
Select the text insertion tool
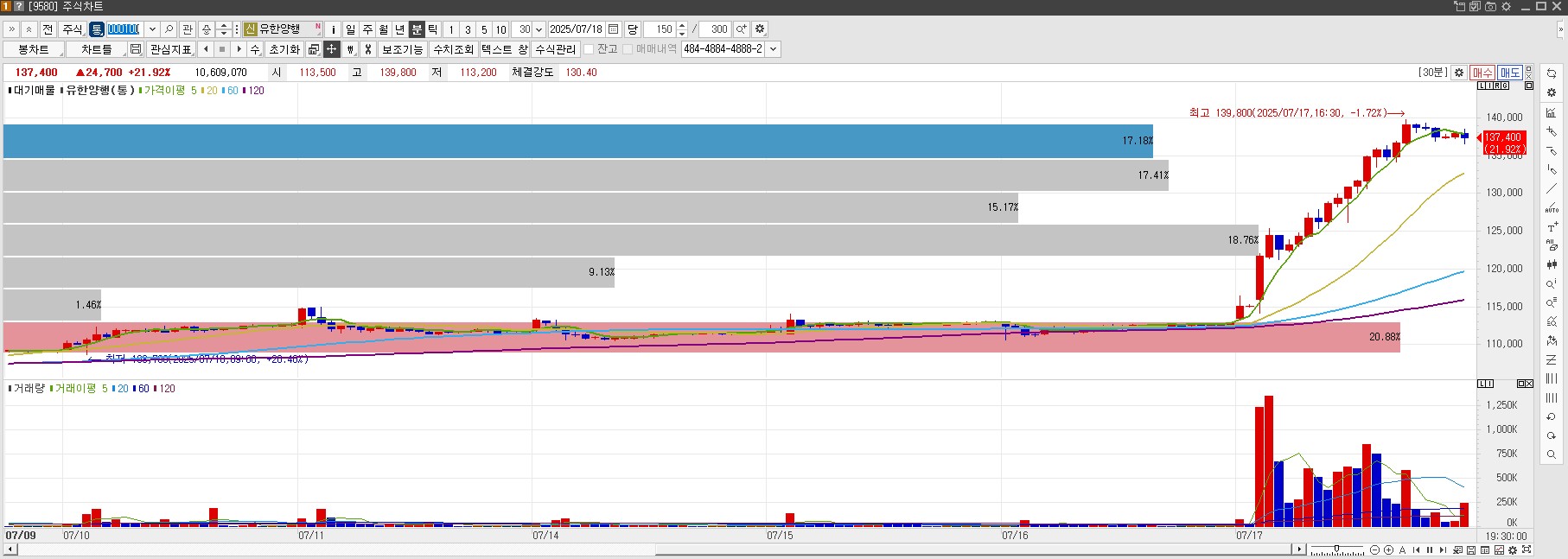pyautogui.click(x=1552, y=226)
